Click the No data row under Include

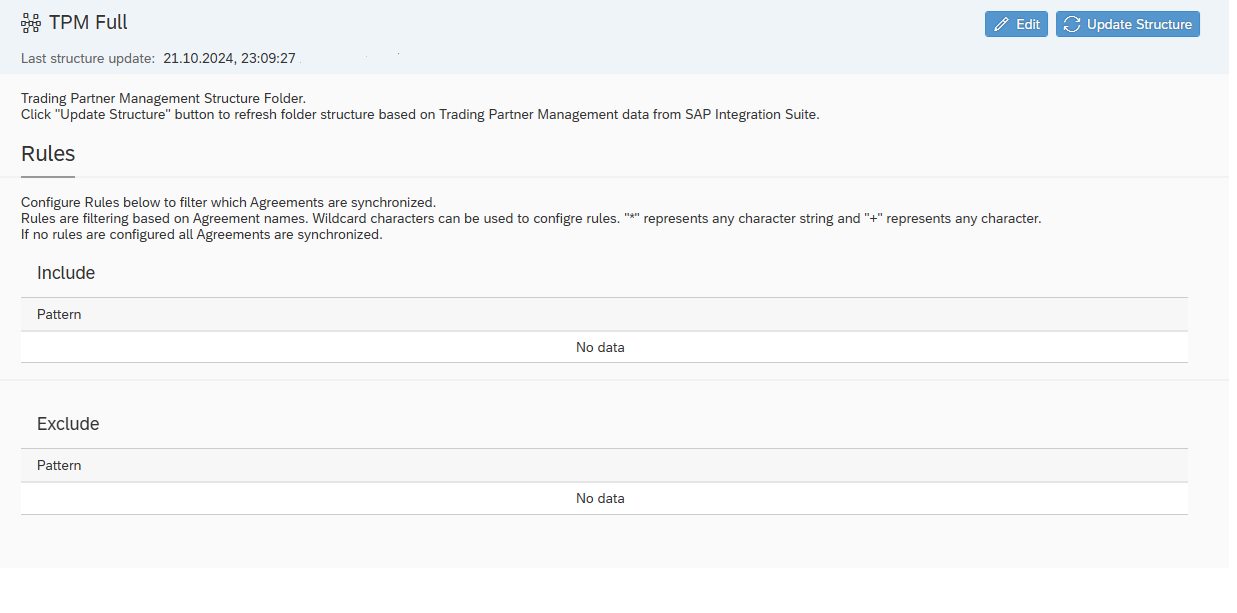[600, 347]
